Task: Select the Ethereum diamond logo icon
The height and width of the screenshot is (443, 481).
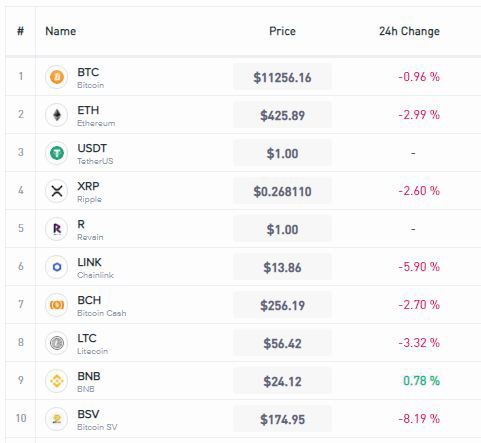Action: [x=57, y=115]
